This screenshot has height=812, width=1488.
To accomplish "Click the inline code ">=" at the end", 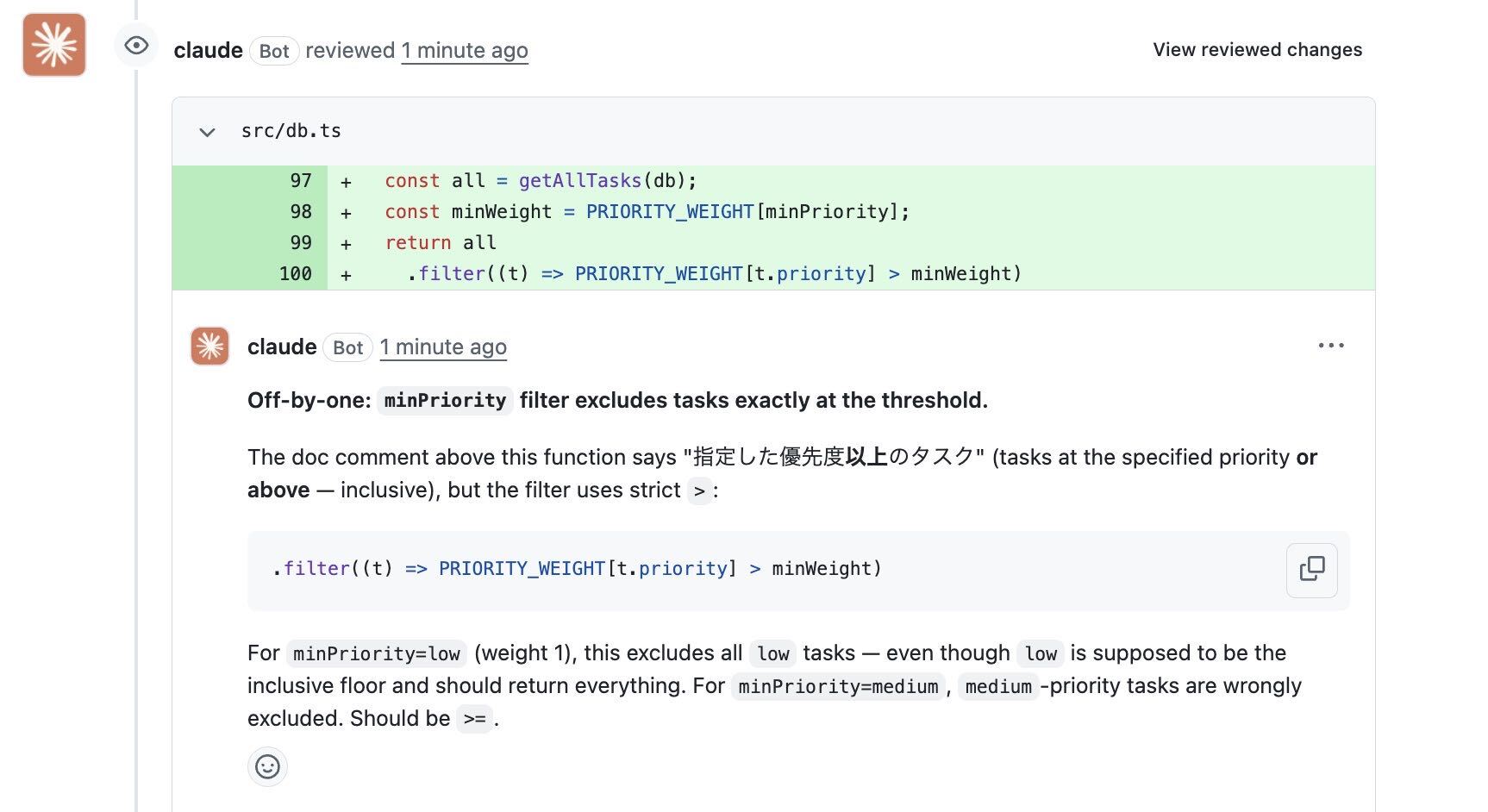I will coord(474,720).
